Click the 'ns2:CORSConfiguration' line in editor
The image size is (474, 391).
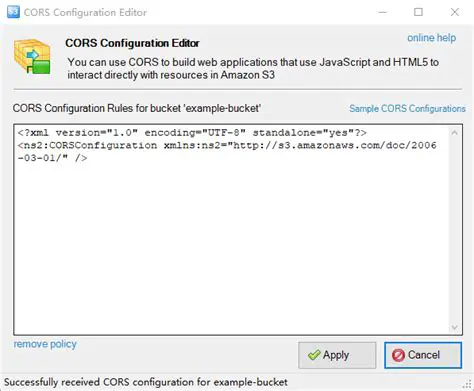[x=227, y=145]
